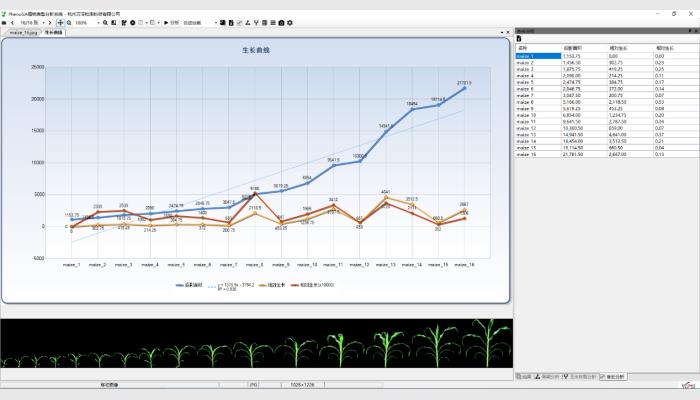Switch to the maize_16.jpg tab
The height and width of the screenshot is (400, 700).
pos(21,32)
